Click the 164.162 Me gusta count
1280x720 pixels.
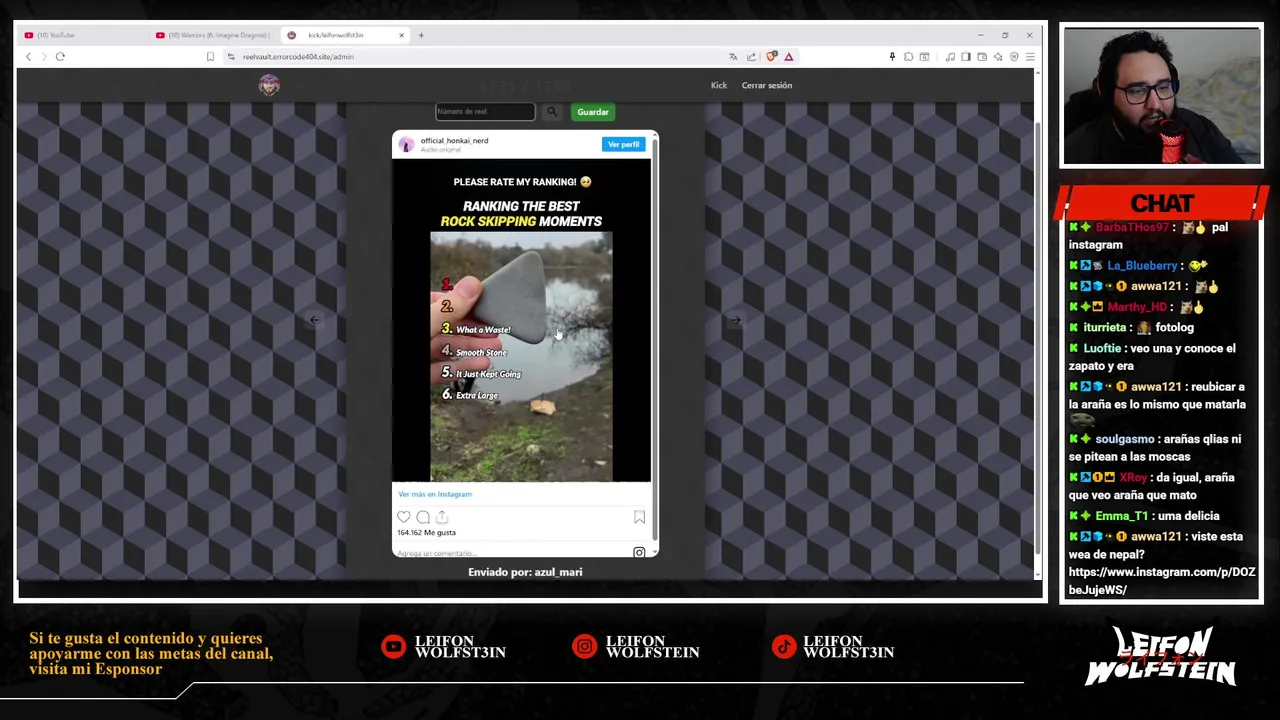point(426,533)
